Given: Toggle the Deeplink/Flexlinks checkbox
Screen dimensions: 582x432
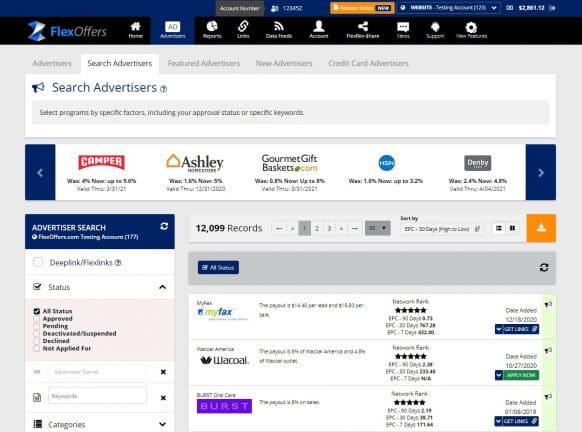Looking at the screenshot, I should pos(38,262).
